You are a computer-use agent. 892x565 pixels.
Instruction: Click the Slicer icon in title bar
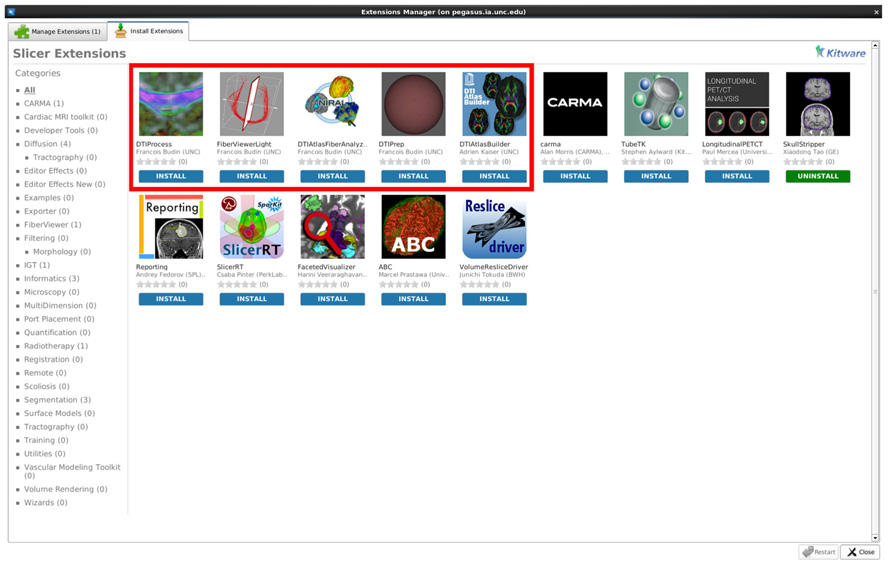point(11,11)
